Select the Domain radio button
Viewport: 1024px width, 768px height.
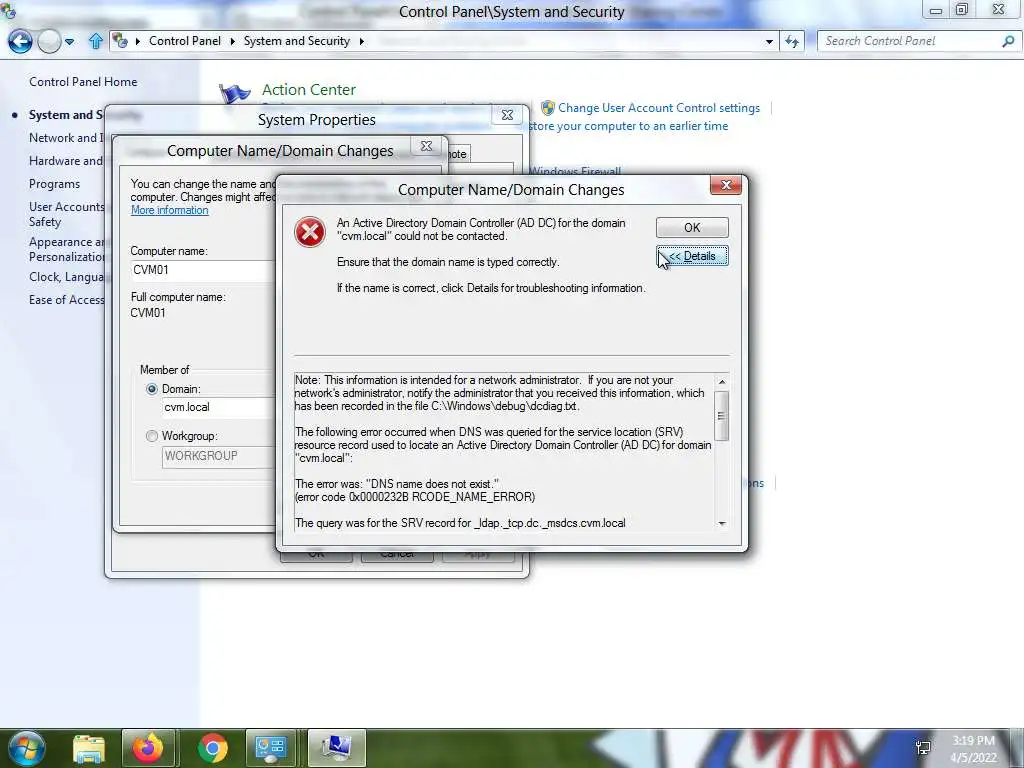click(152, 389)
